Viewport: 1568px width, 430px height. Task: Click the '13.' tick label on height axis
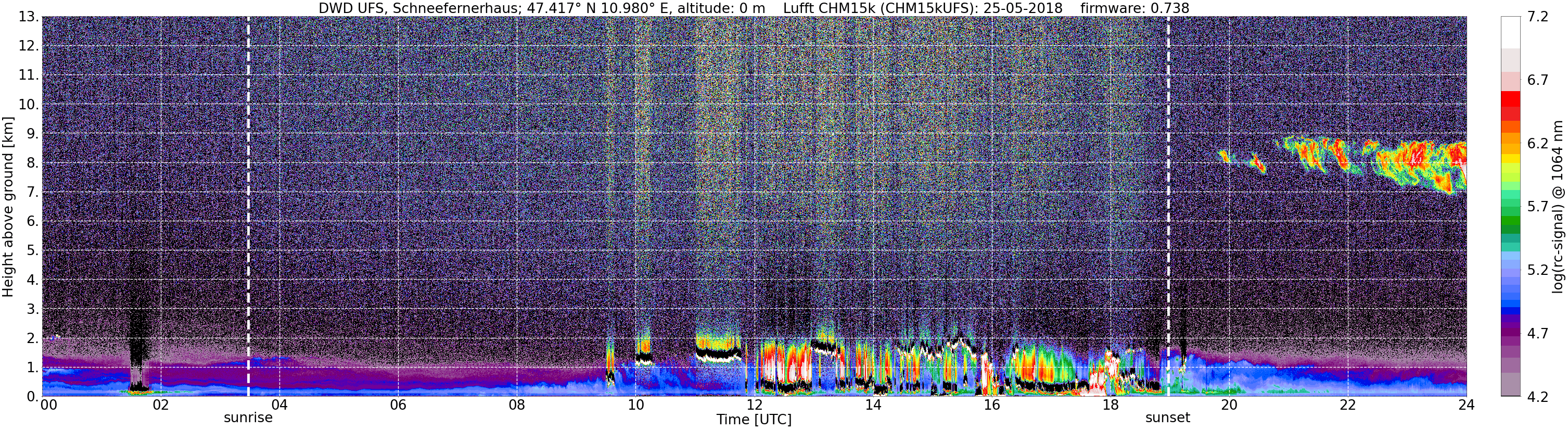click(x=28, y=17)
